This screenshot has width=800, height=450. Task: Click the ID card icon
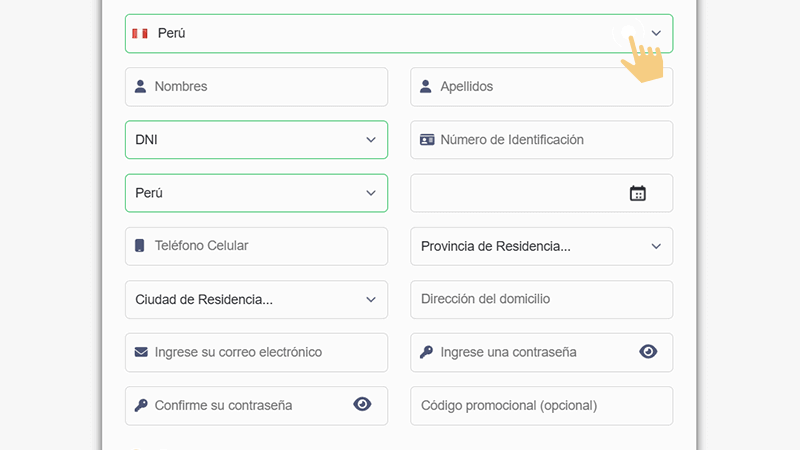click(x=427, y=140)
